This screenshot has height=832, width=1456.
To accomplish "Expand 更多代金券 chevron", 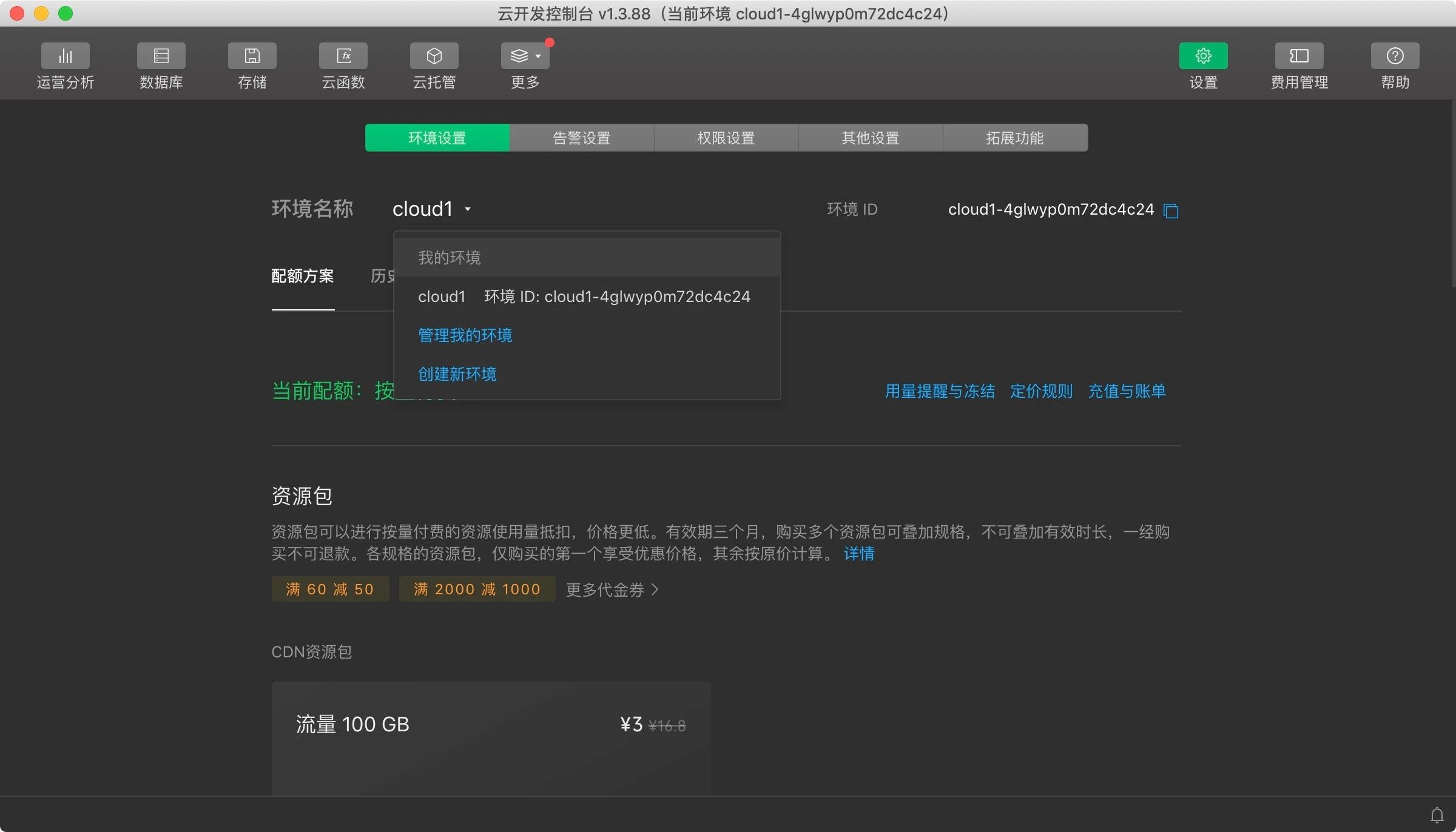I will pos(655,589).
